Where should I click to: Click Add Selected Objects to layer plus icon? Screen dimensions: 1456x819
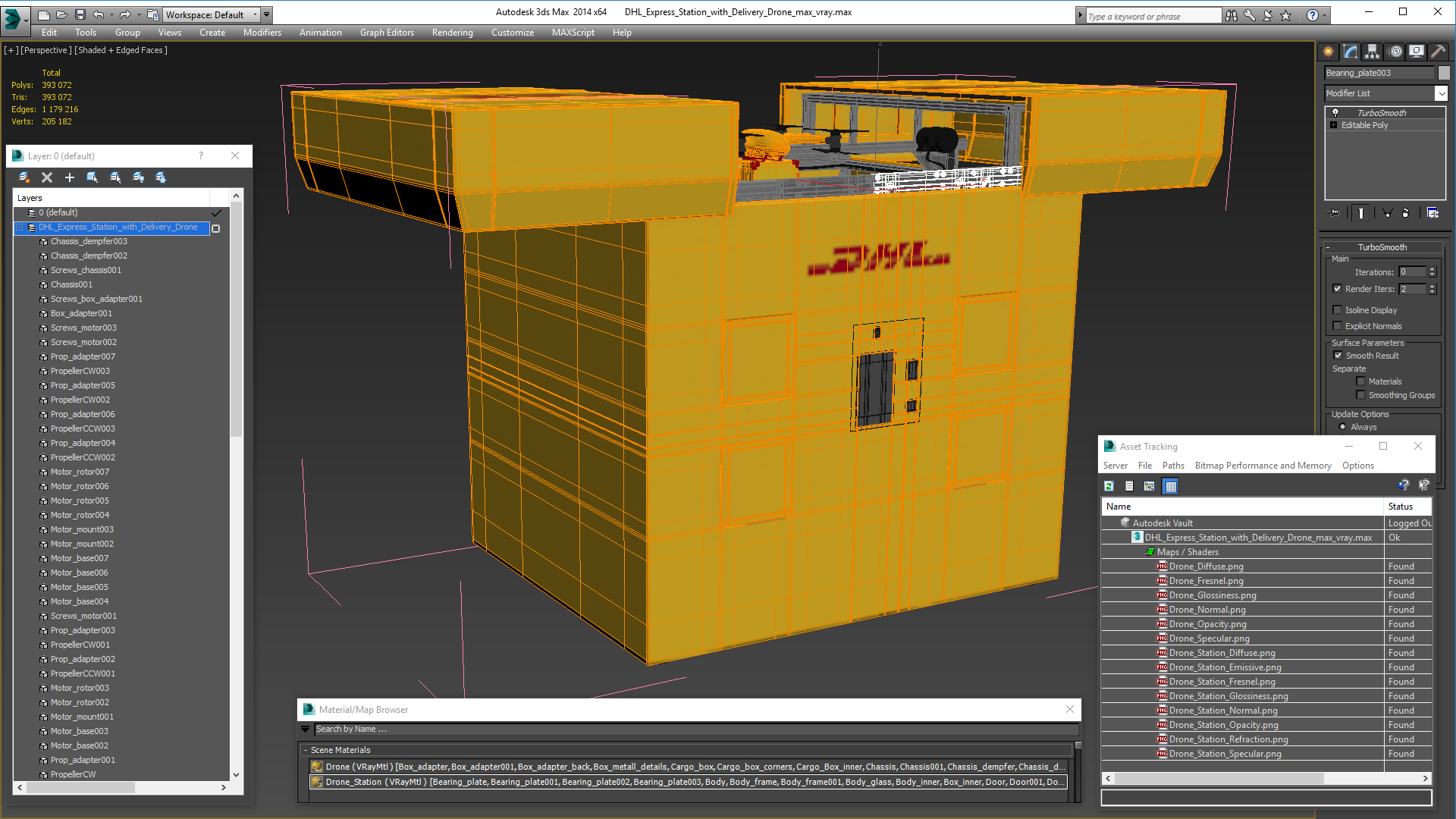70,177
